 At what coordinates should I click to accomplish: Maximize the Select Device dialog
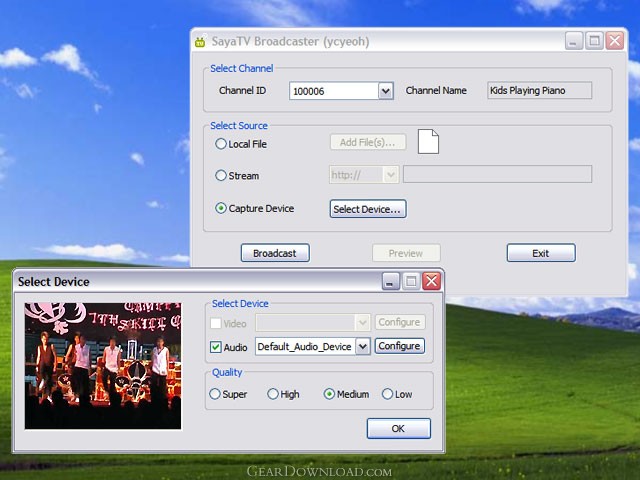[411, 281]
